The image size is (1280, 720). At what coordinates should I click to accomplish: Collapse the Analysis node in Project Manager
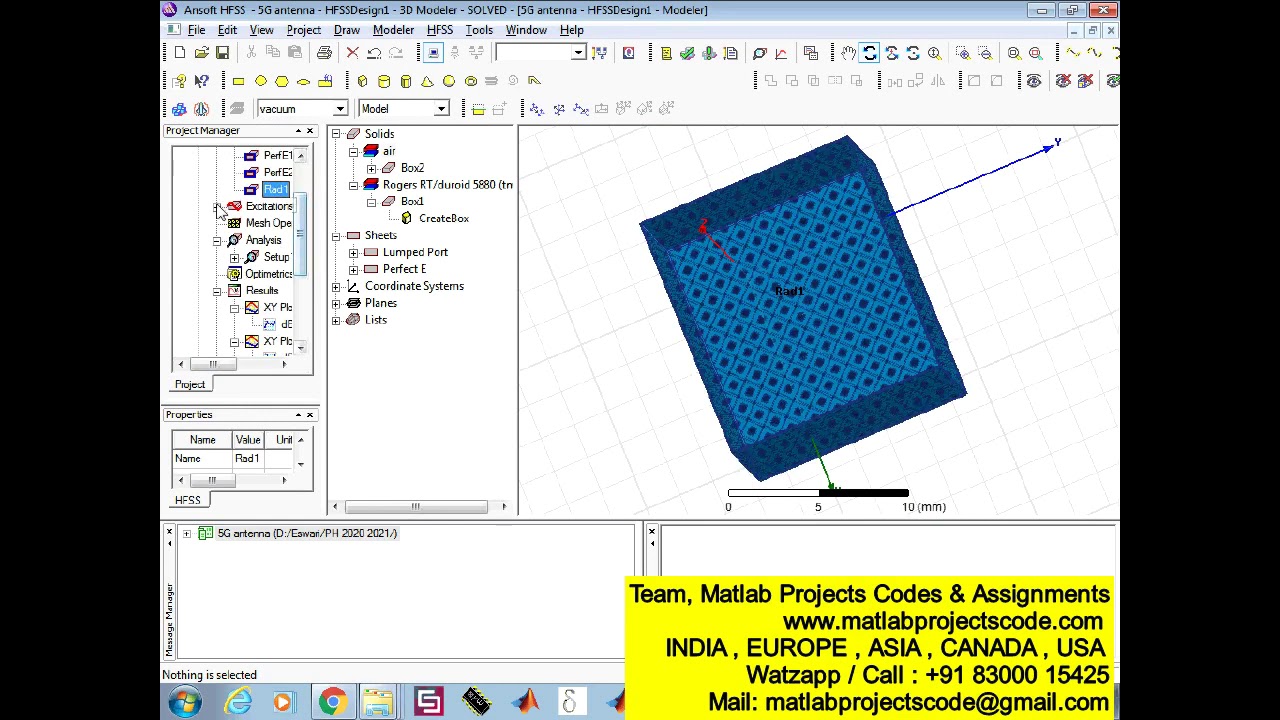[217, 240]
